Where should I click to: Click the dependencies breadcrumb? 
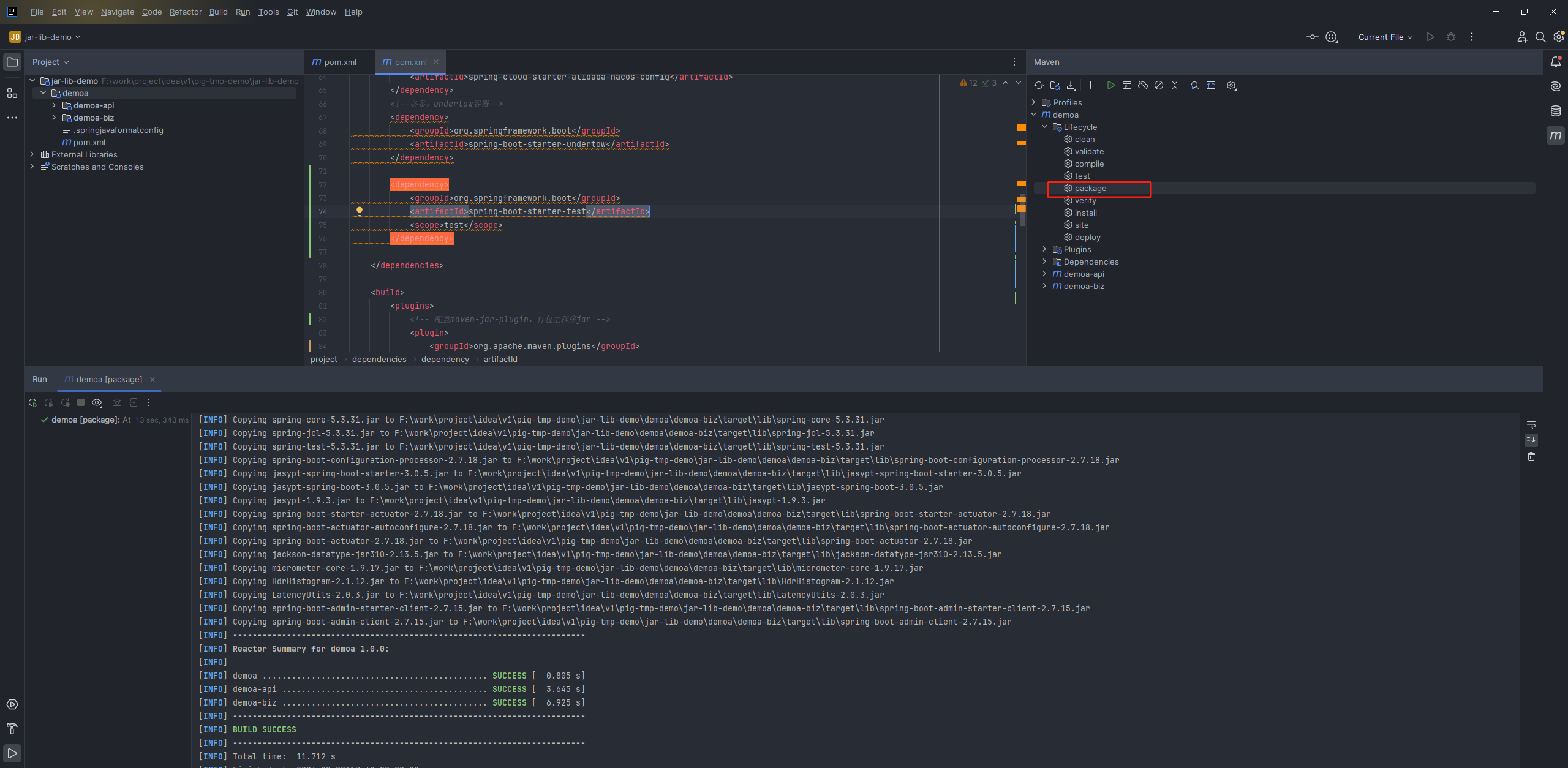pyautogui.click(x=379, y=360)
